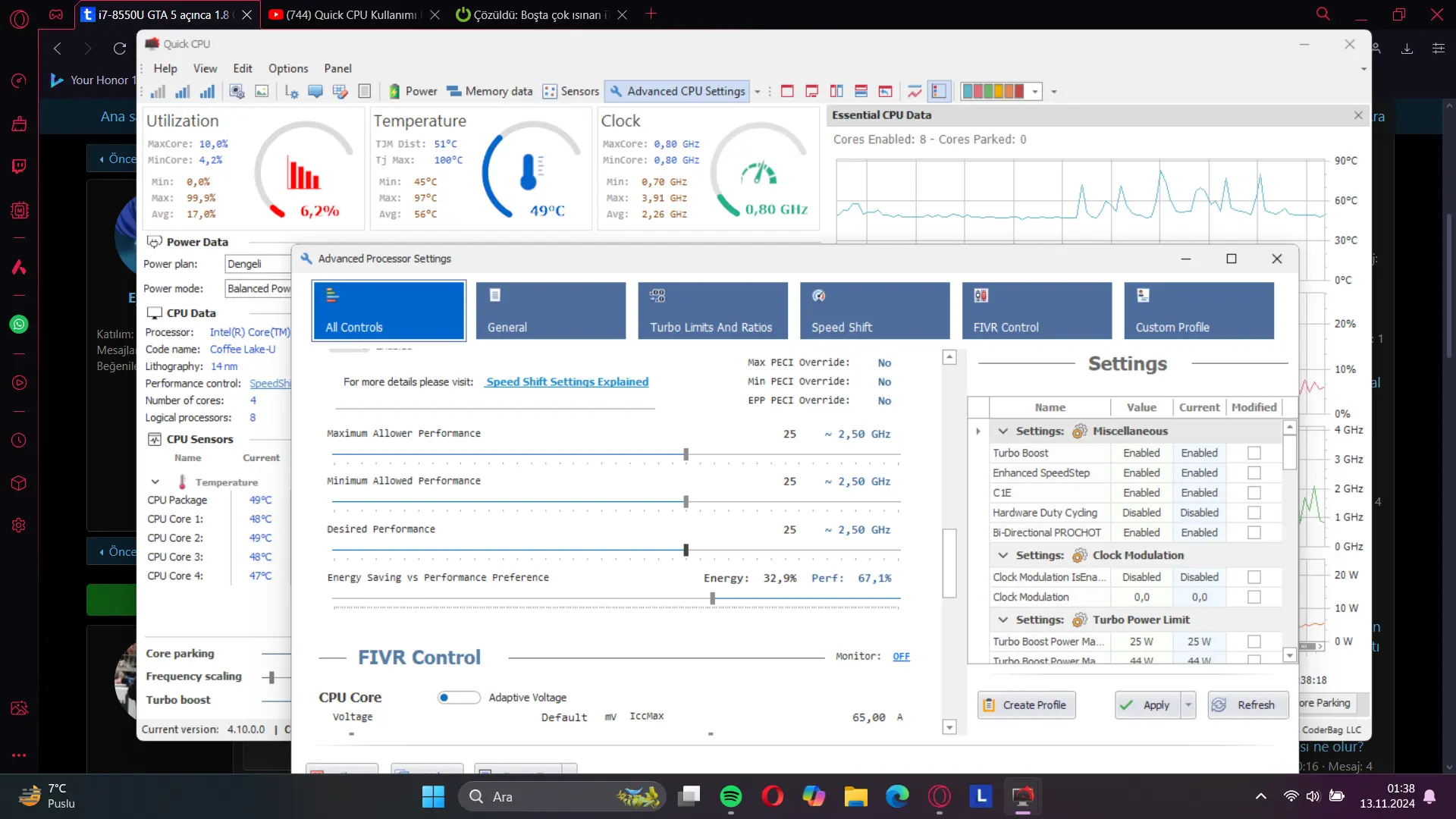Open Turbo Limits And Ratios tile
Image resolution: width=1456 pixels, height=819 pixels.
click(x=712, y=310)
